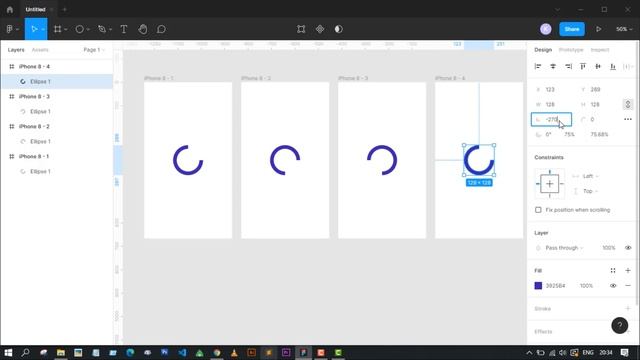Viewport: 640px width, 360px height.
Task: Open Windows taskbar search icon
Action: pyautogui.click(x=25, y=353)
